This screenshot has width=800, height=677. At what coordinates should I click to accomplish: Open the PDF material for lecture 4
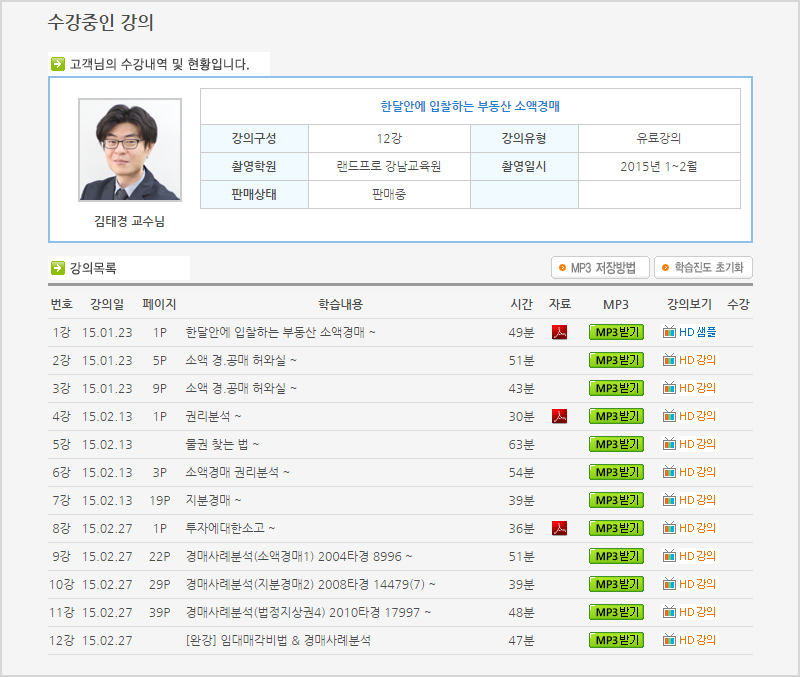[x=560, y=416]
